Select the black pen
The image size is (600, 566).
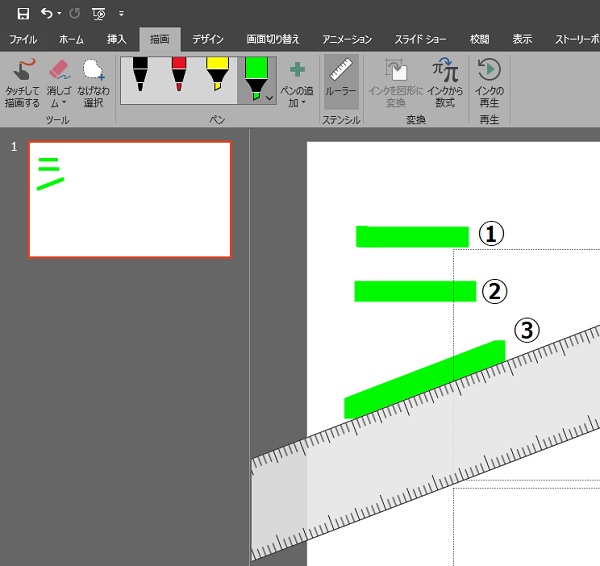(x=140, y=75)
